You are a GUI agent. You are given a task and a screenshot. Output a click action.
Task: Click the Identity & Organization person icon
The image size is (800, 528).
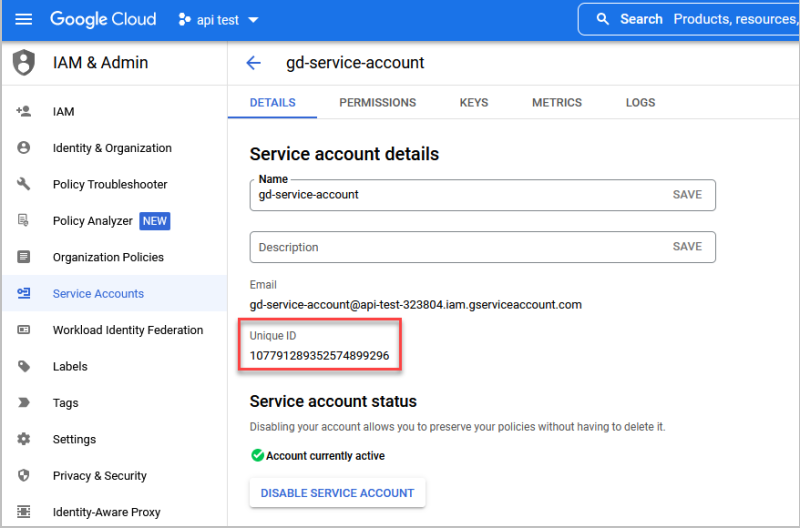(x=23, y=147)
